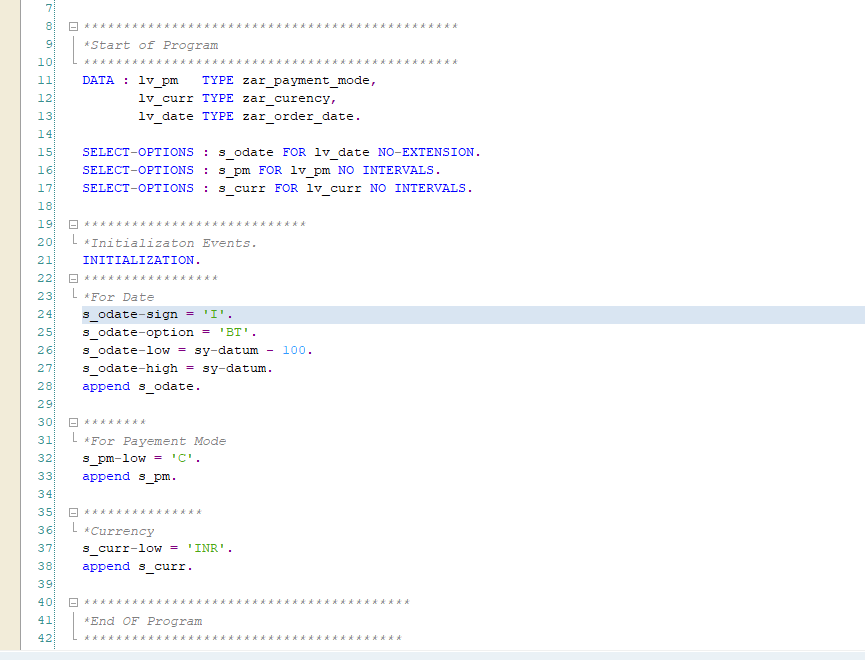Image resolution: width=865 pixels, height=660 pixels.
Task: Click the INITIALIZATION keyword
Action: [x=138, y=260]
